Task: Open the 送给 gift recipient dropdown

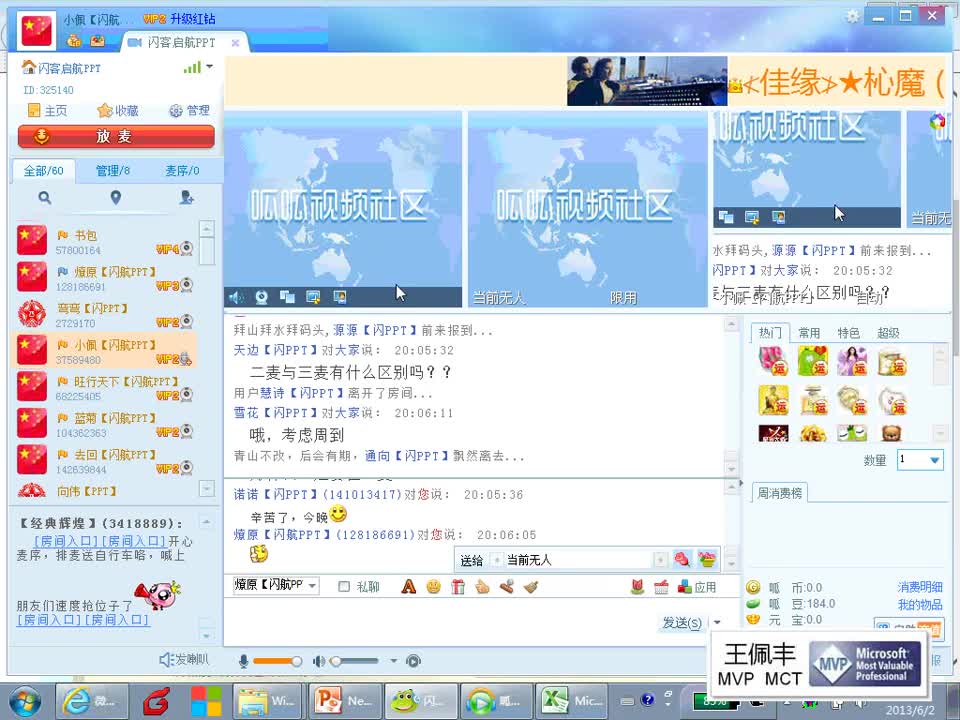Action: 660,560
